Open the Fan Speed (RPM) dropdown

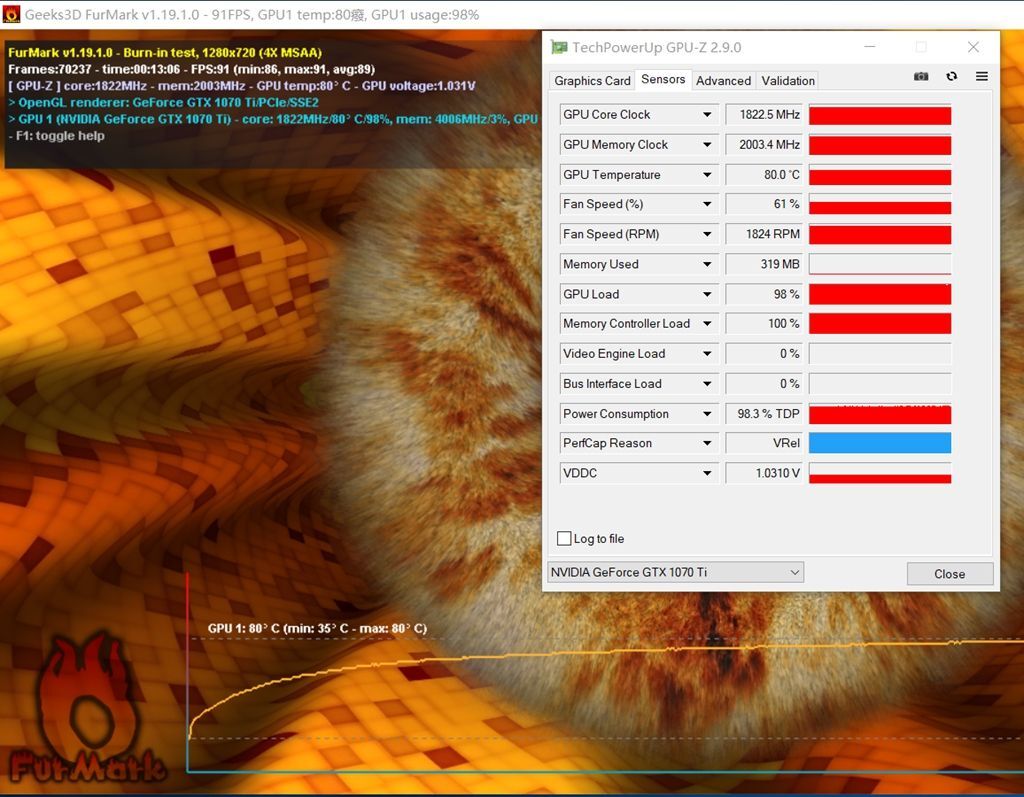[x=707, y=234]
